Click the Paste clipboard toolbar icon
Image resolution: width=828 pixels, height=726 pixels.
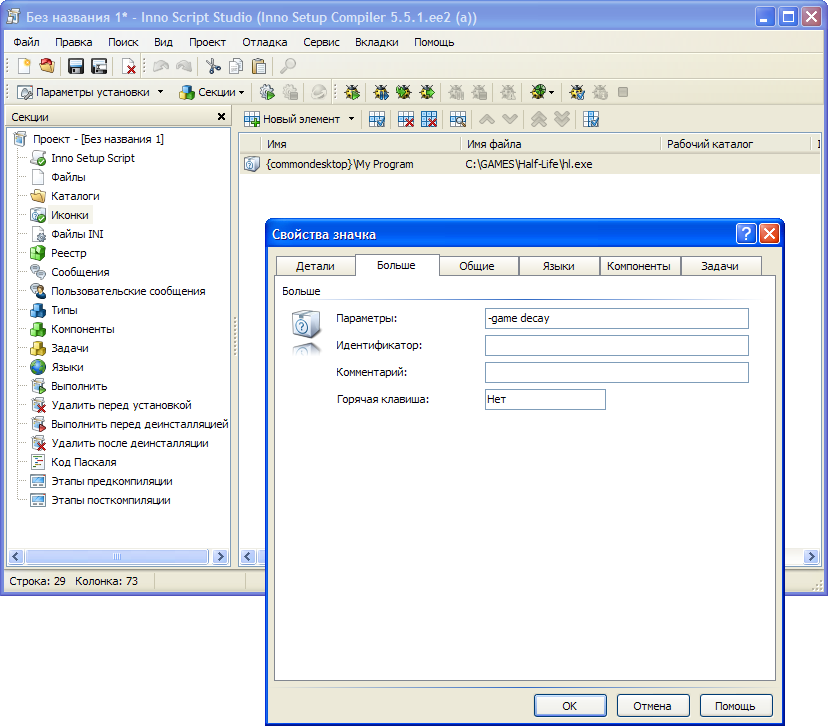[259, 66]
